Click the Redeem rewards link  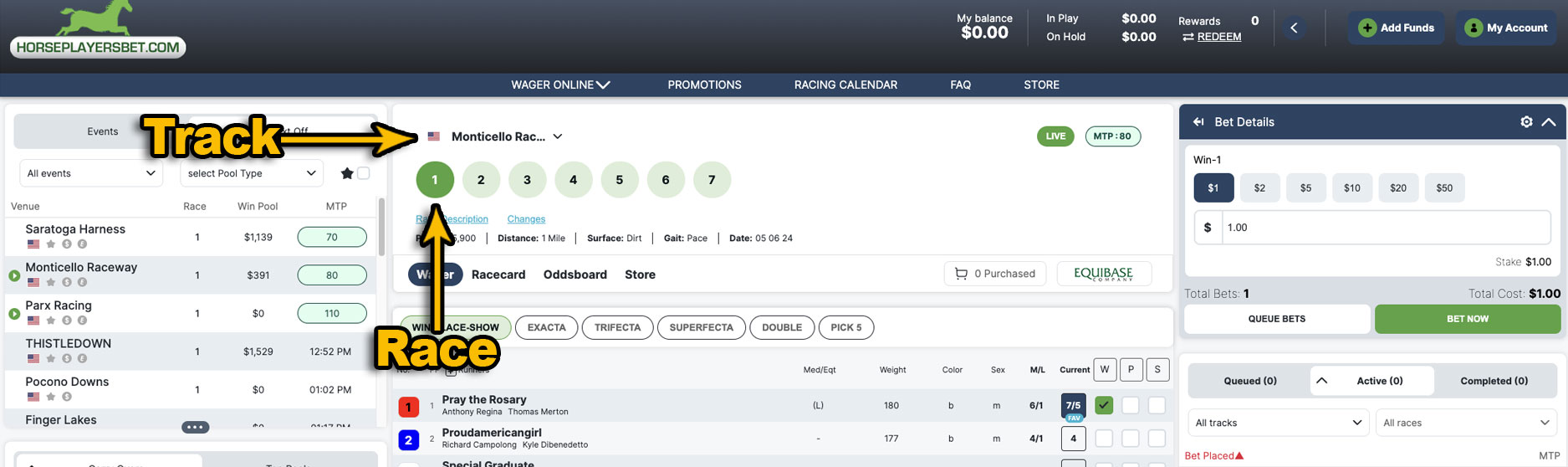pos(1219,37)
